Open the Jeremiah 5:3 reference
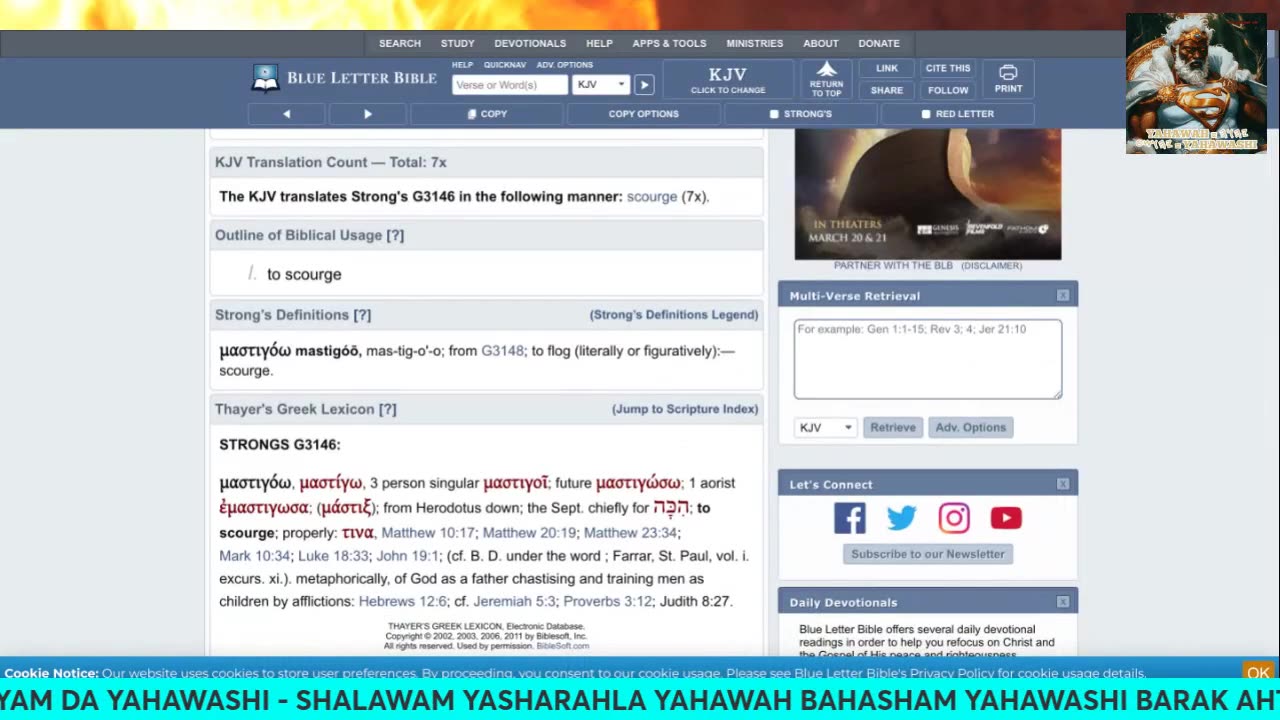The width and height of the screenshot is (1280, 720). tap(514, 602)
